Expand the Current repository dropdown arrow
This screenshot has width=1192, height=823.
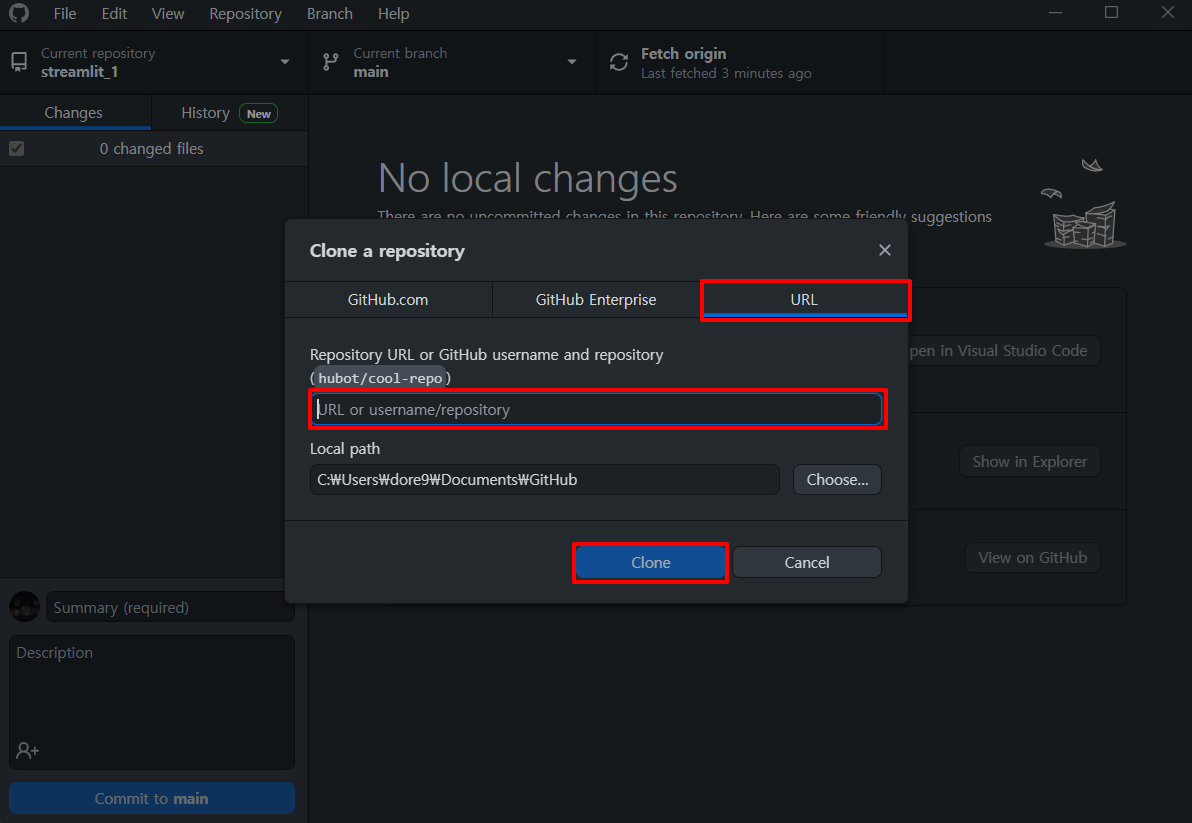pos(285,62)
